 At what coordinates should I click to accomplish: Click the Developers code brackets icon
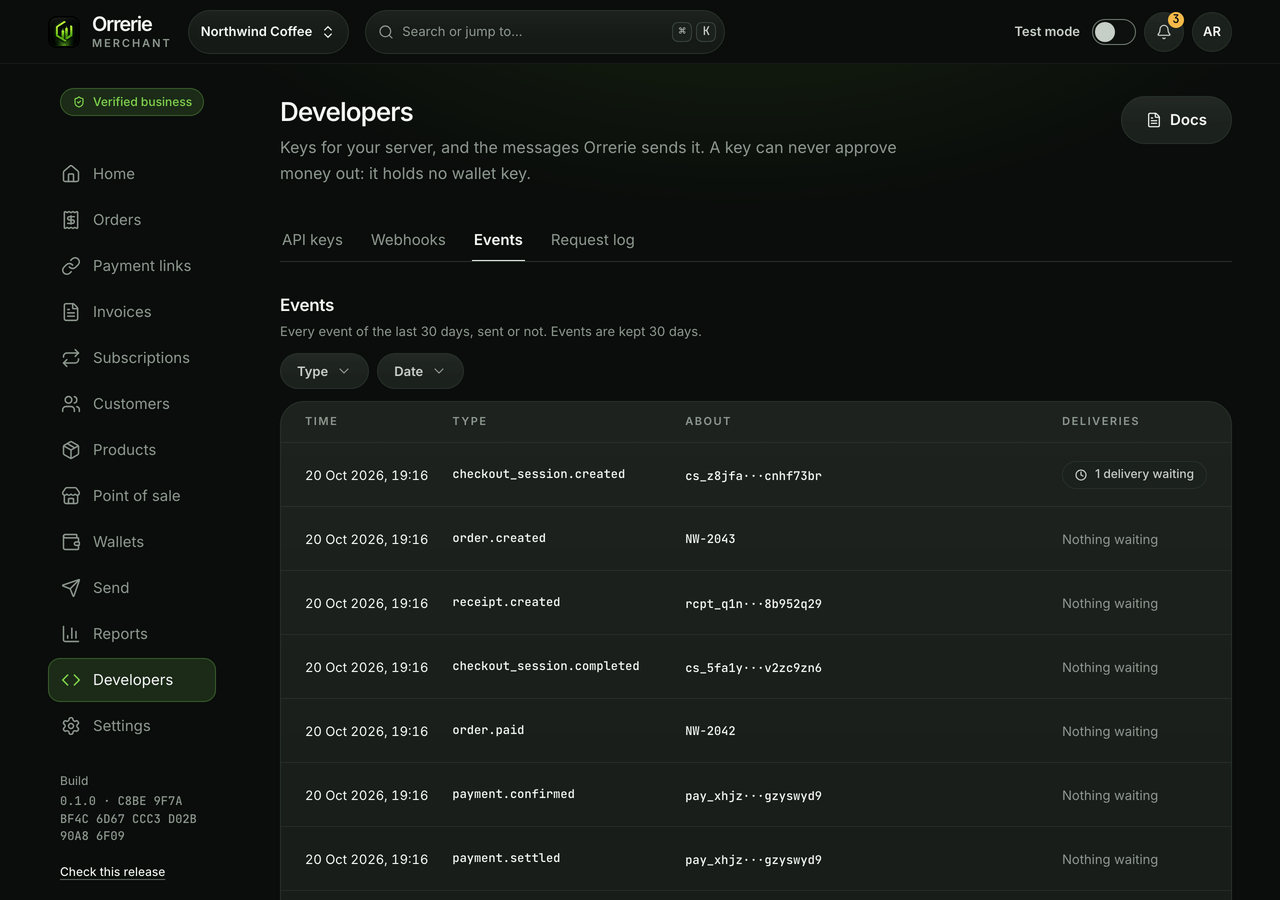tap(71, 680)
